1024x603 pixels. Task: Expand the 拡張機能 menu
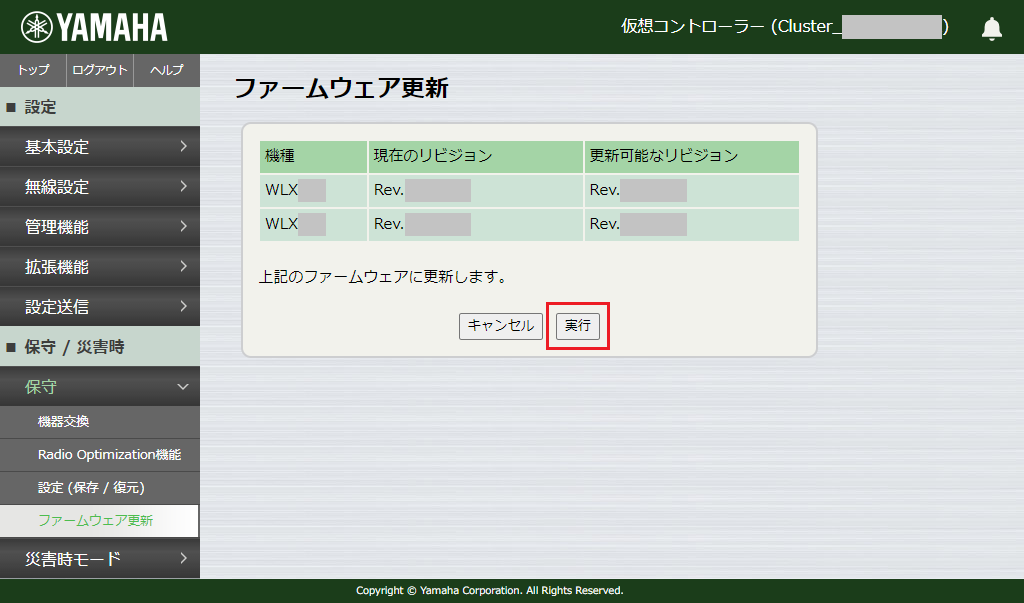100,267
